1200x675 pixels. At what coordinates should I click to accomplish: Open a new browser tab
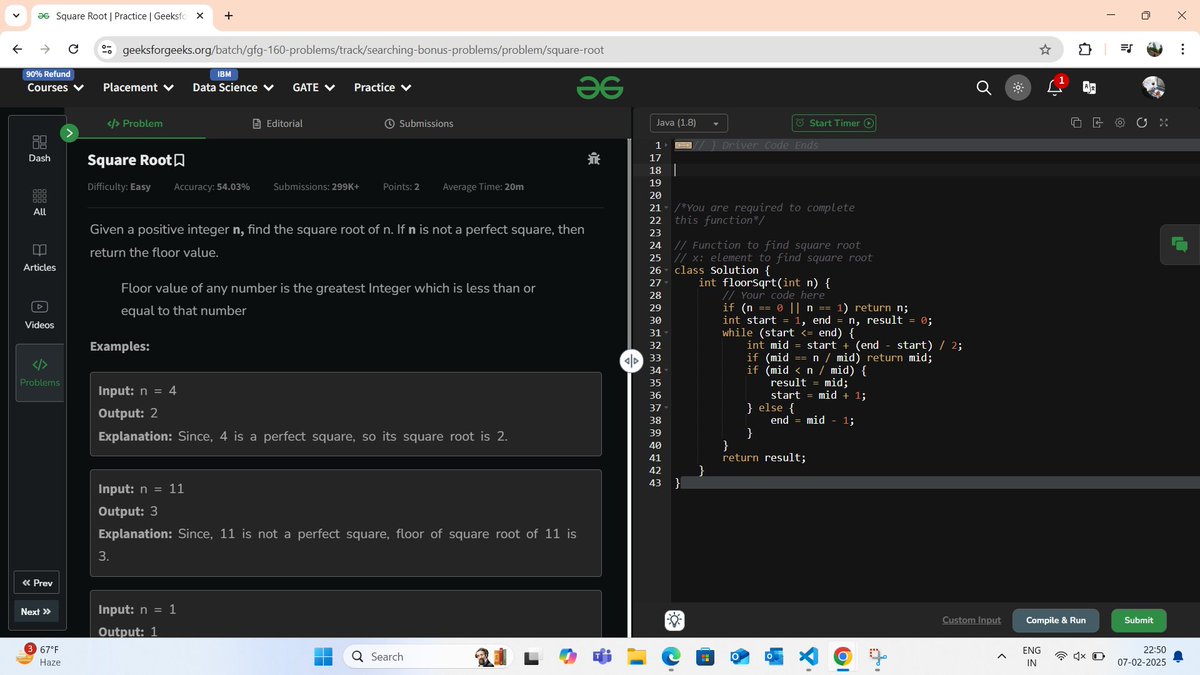(229, 16)
